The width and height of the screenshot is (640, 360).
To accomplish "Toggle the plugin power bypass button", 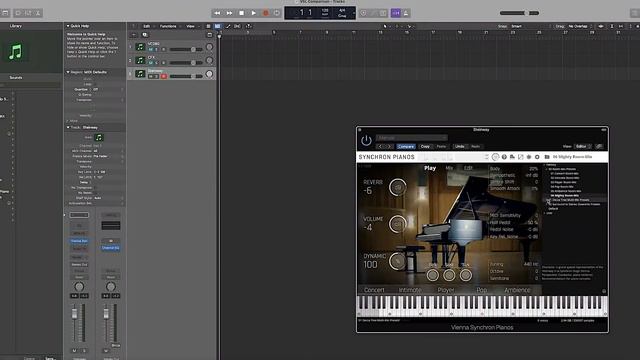I will tap(366, 140).
